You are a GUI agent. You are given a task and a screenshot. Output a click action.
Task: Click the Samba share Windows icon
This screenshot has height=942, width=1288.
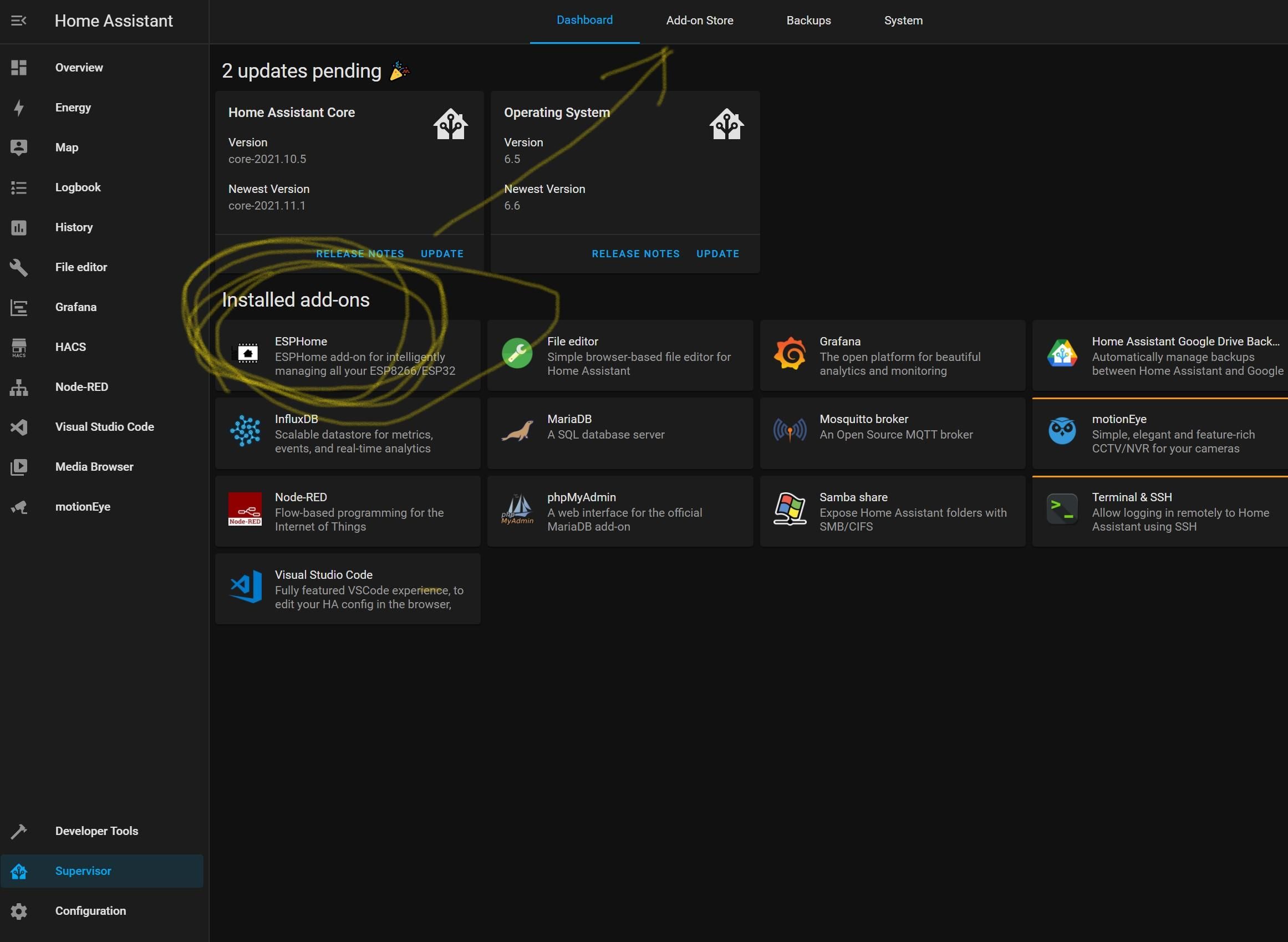(789, 508)
